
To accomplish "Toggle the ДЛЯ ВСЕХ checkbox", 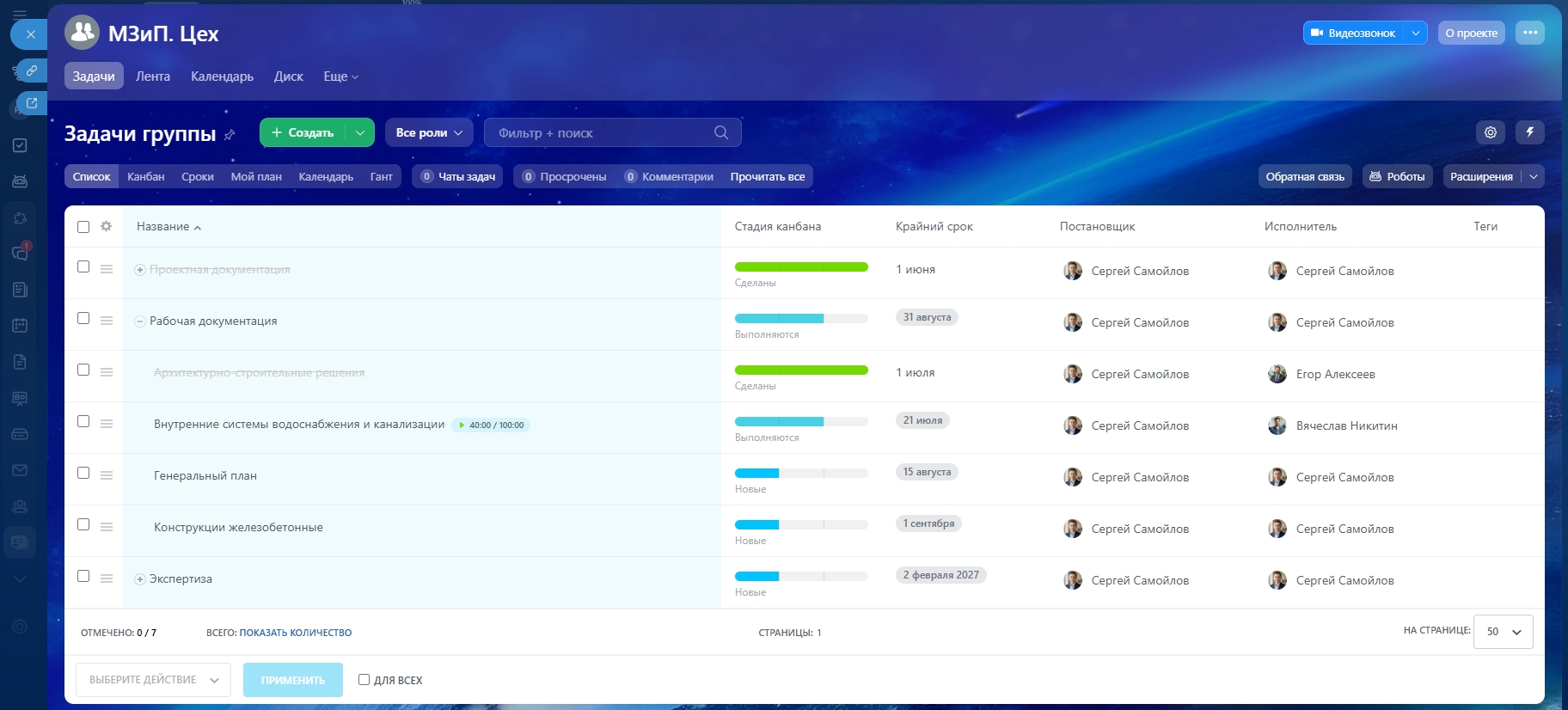I will click(x=364, y=679).
